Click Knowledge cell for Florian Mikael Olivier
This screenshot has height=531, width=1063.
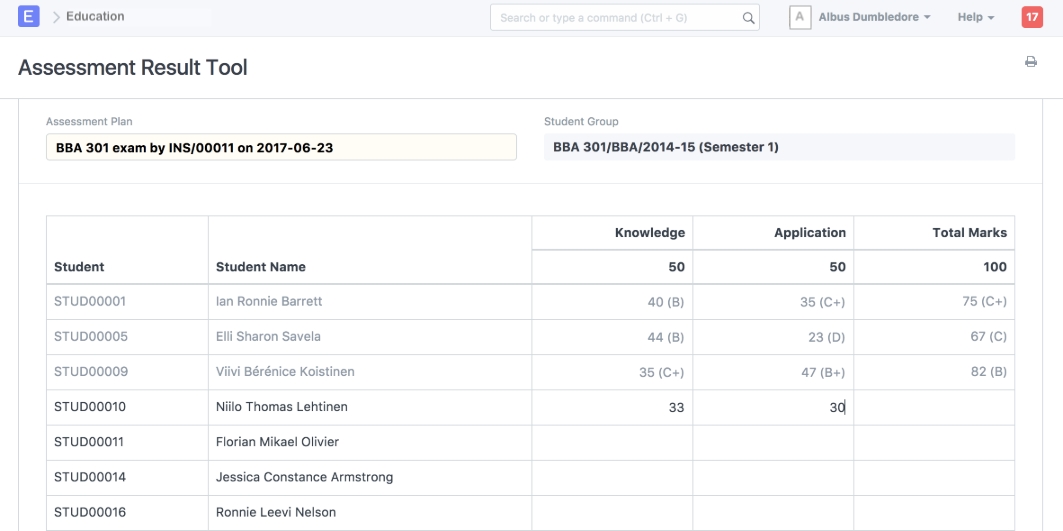pyautogui.click(x=612, y=442)
